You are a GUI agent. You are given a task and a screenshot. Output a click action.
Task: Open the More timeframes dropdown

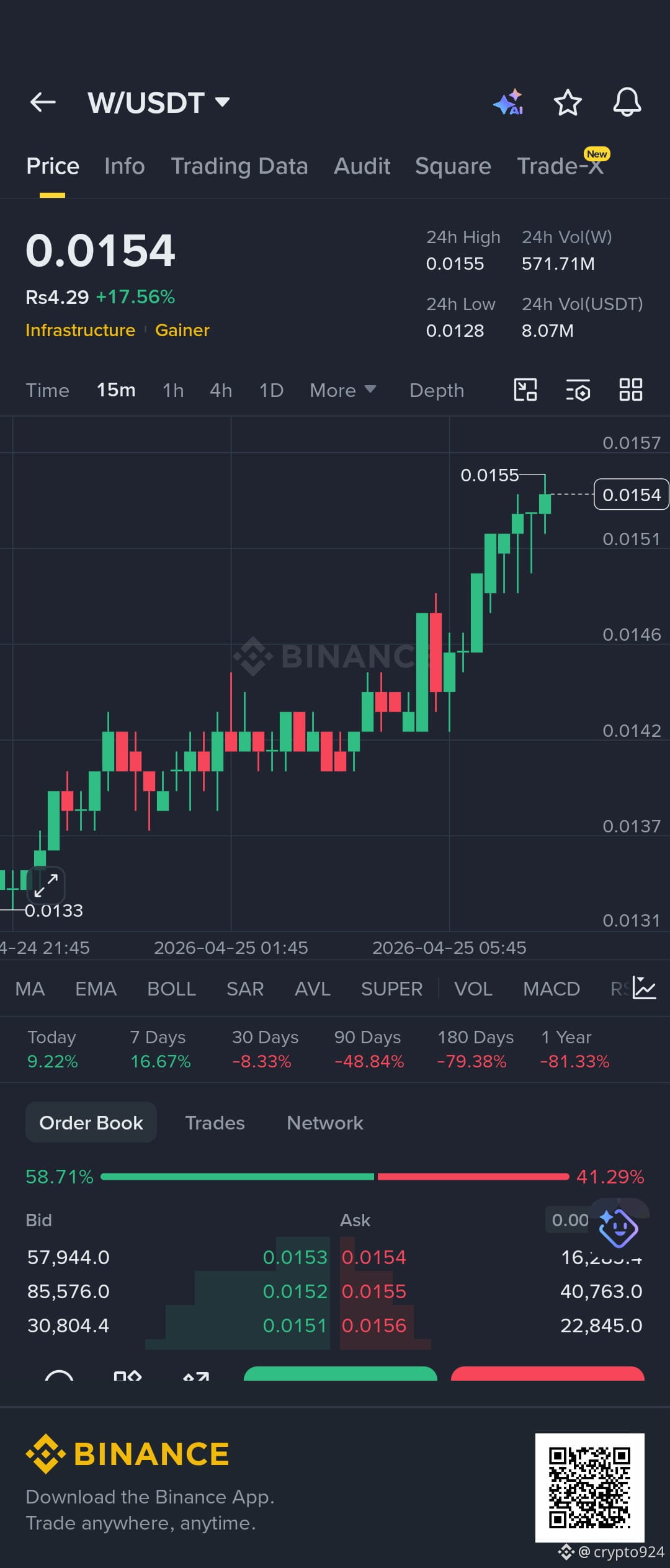tap(343, 390)
